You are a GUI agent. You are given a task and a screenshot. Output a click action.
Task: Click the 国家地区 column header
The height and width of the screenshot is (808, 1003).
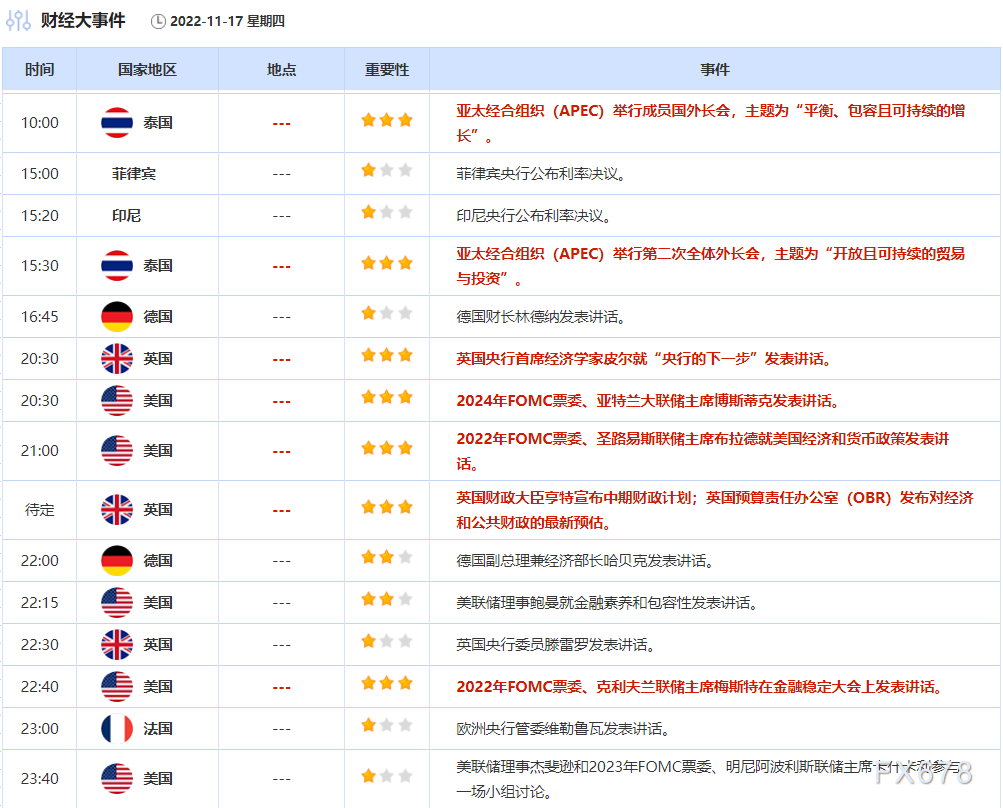[x=147, y=70]
